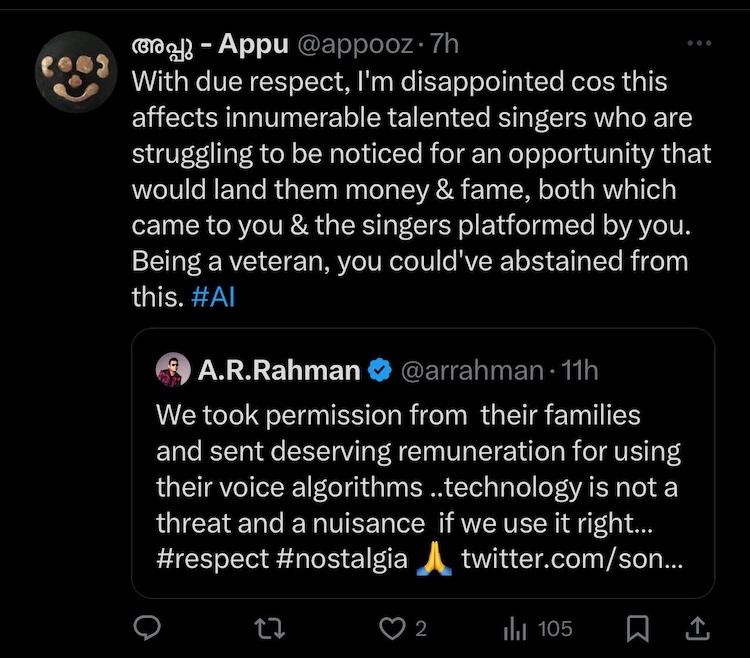Screen dimensions: 750x658
Task: Click the #AI hashtag link
Action: coord(212,299)
